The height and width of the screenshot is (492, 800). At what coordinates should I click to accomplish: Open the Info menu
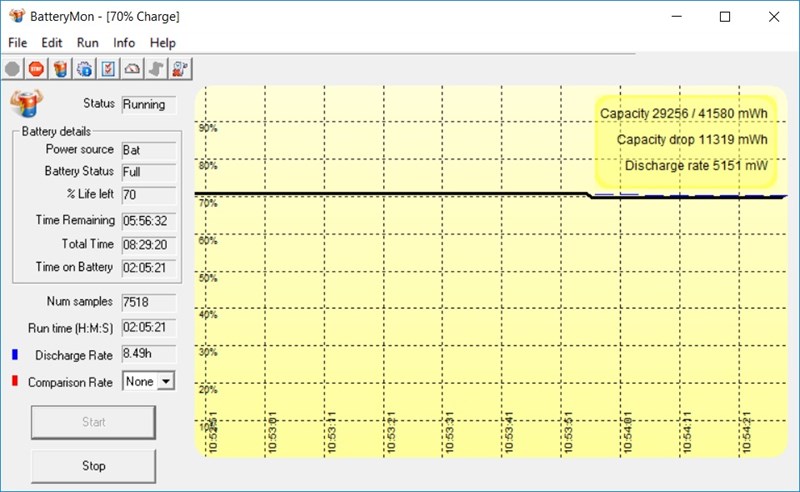point(124,43)
